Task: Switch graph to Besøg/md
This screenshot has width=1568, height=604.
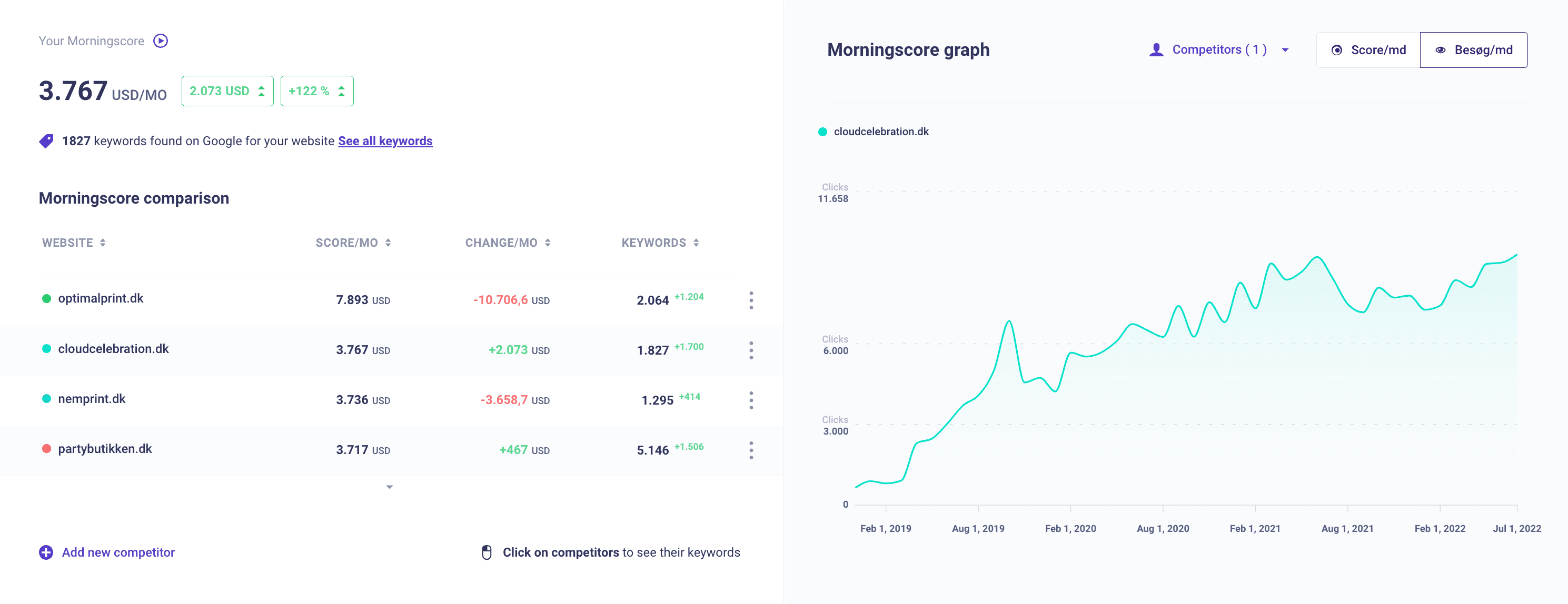Action: 1474,50
